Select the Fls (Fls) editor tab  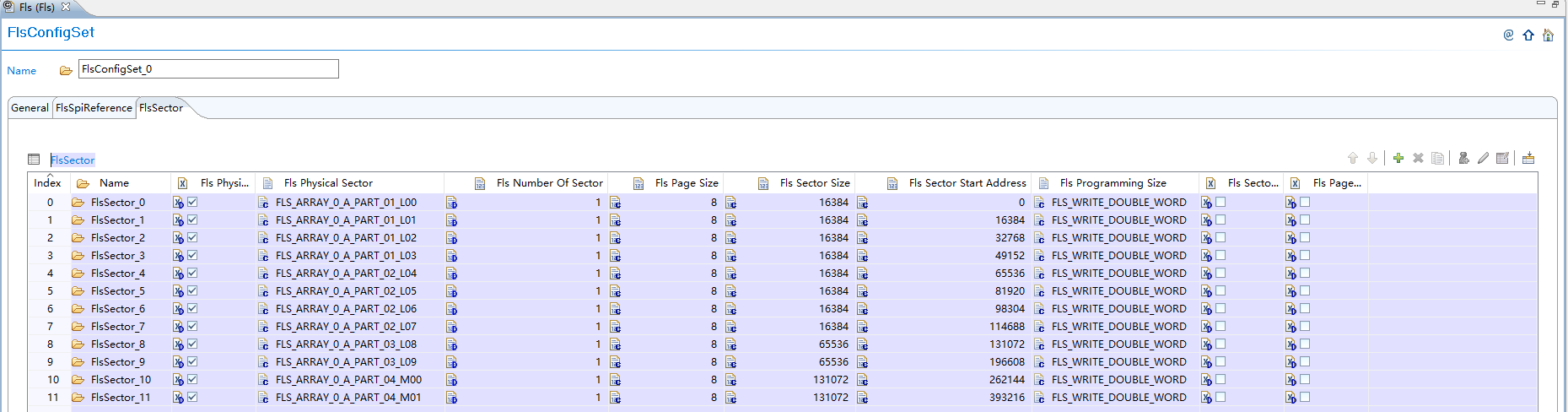point(37,7)
